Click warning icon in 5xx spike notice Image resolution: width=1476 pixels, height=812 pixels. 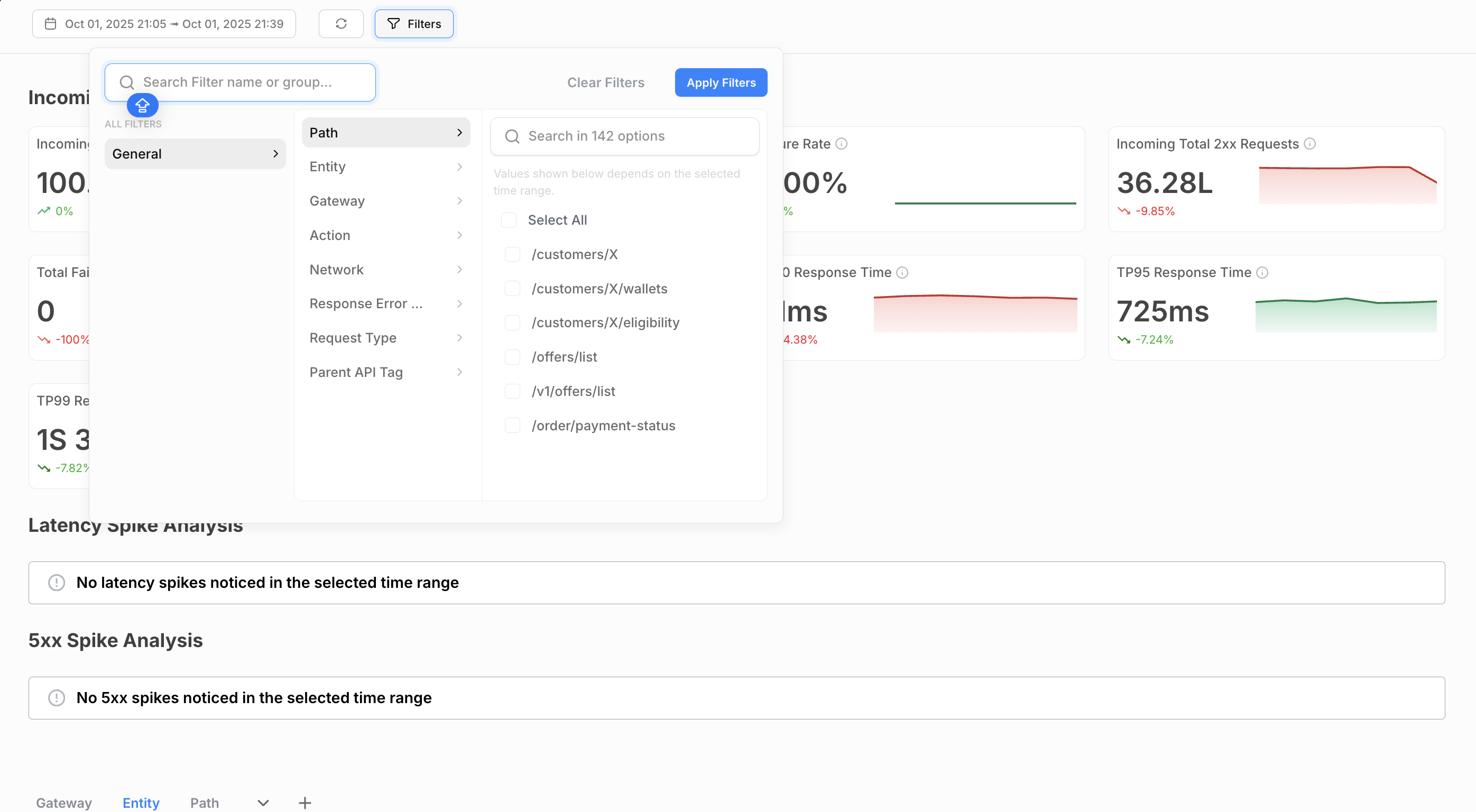(x=56, y=697)
